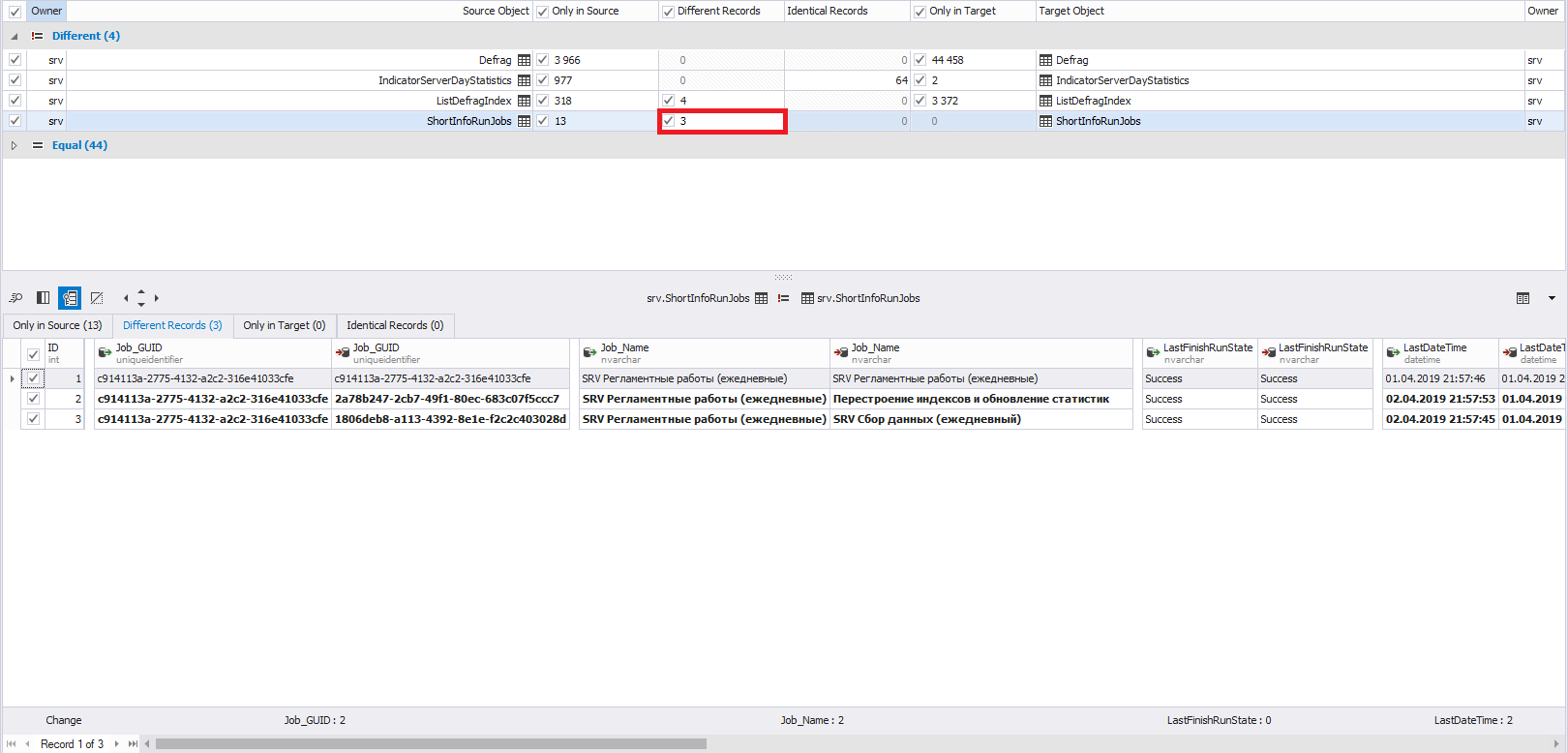Image resolution: width=1568 pixels, height=753 pixels.
Task: Toggle checkbox for data record ID 3
Action: (33, 419)
